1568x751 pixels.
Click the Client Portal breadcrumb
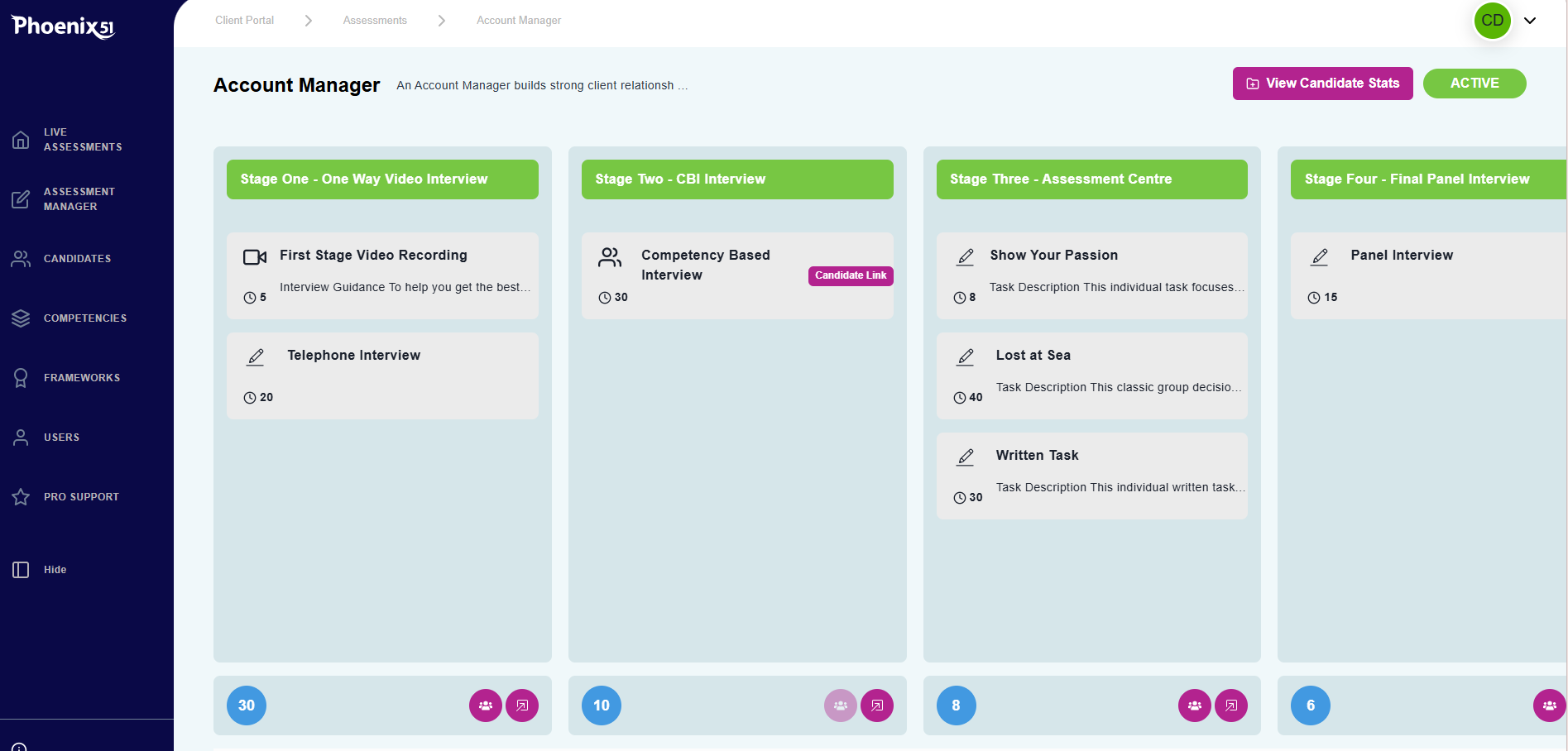244,21
